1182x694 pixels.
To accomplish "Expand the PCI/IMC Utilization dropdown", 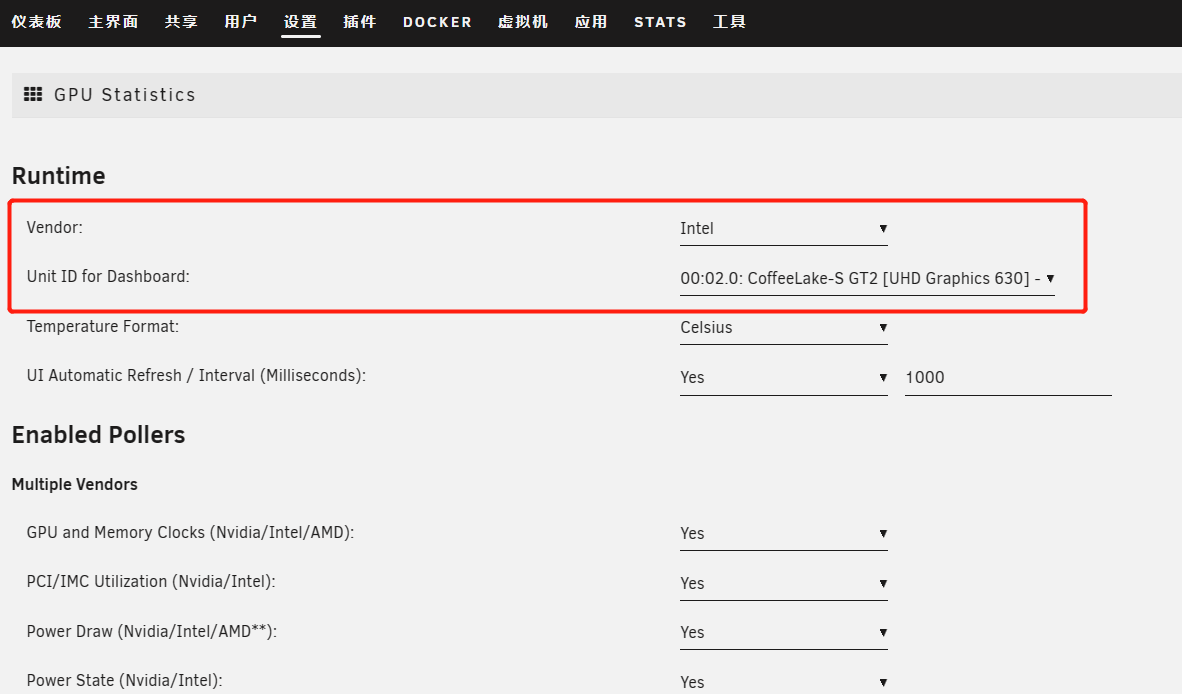I will pyautogui.click(x=783, y=584).
